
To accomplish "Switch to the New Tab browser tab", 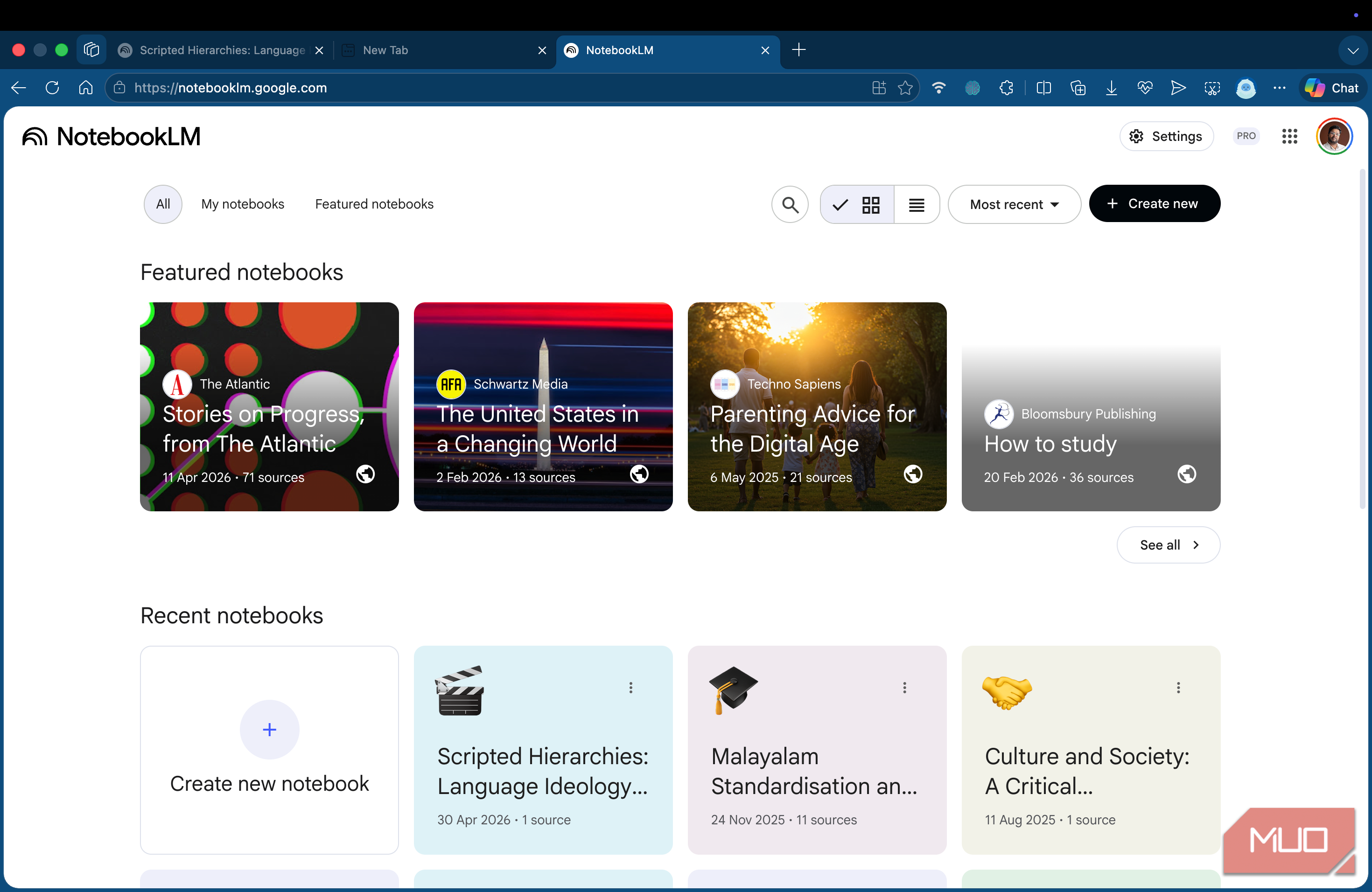I will pyautogui.click(x=444, y=50).
